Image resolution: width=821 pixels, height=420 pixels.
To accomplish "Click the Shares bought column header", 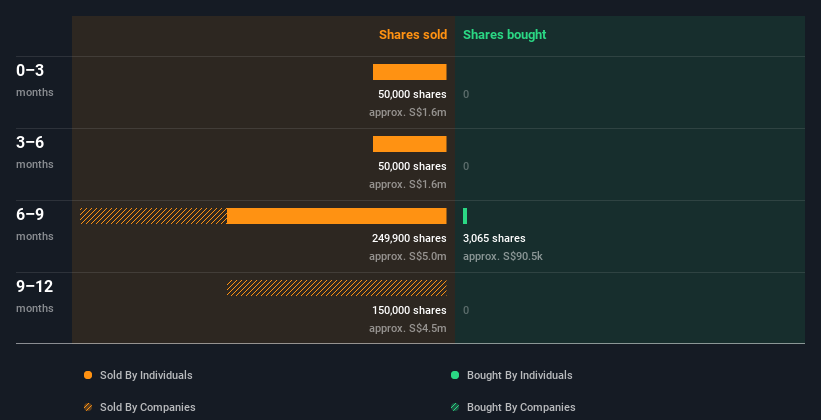I will [504, 35].
